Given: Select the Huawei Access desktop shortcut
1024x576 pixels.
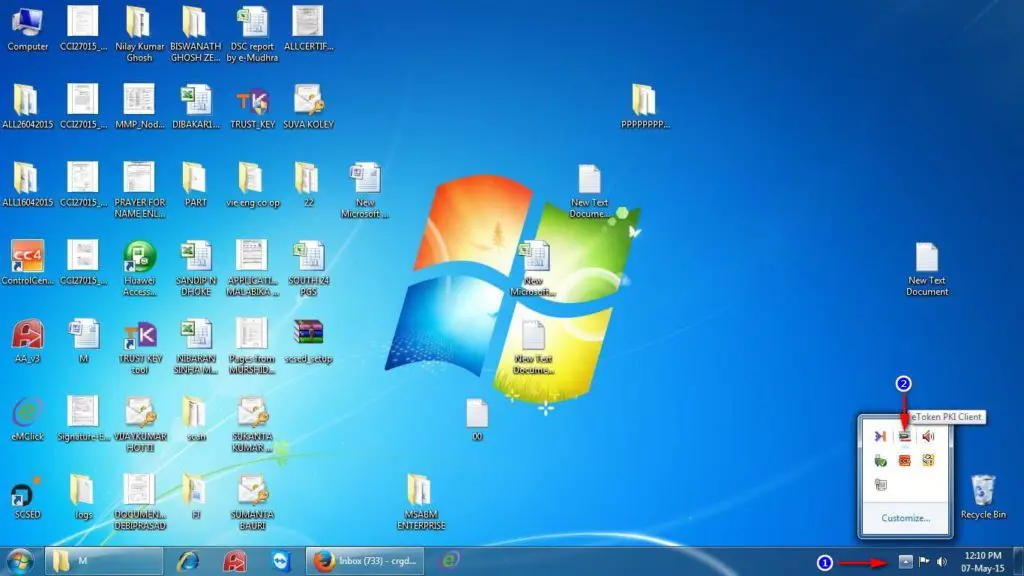Looking at the screenshot, I should [139, 258].
